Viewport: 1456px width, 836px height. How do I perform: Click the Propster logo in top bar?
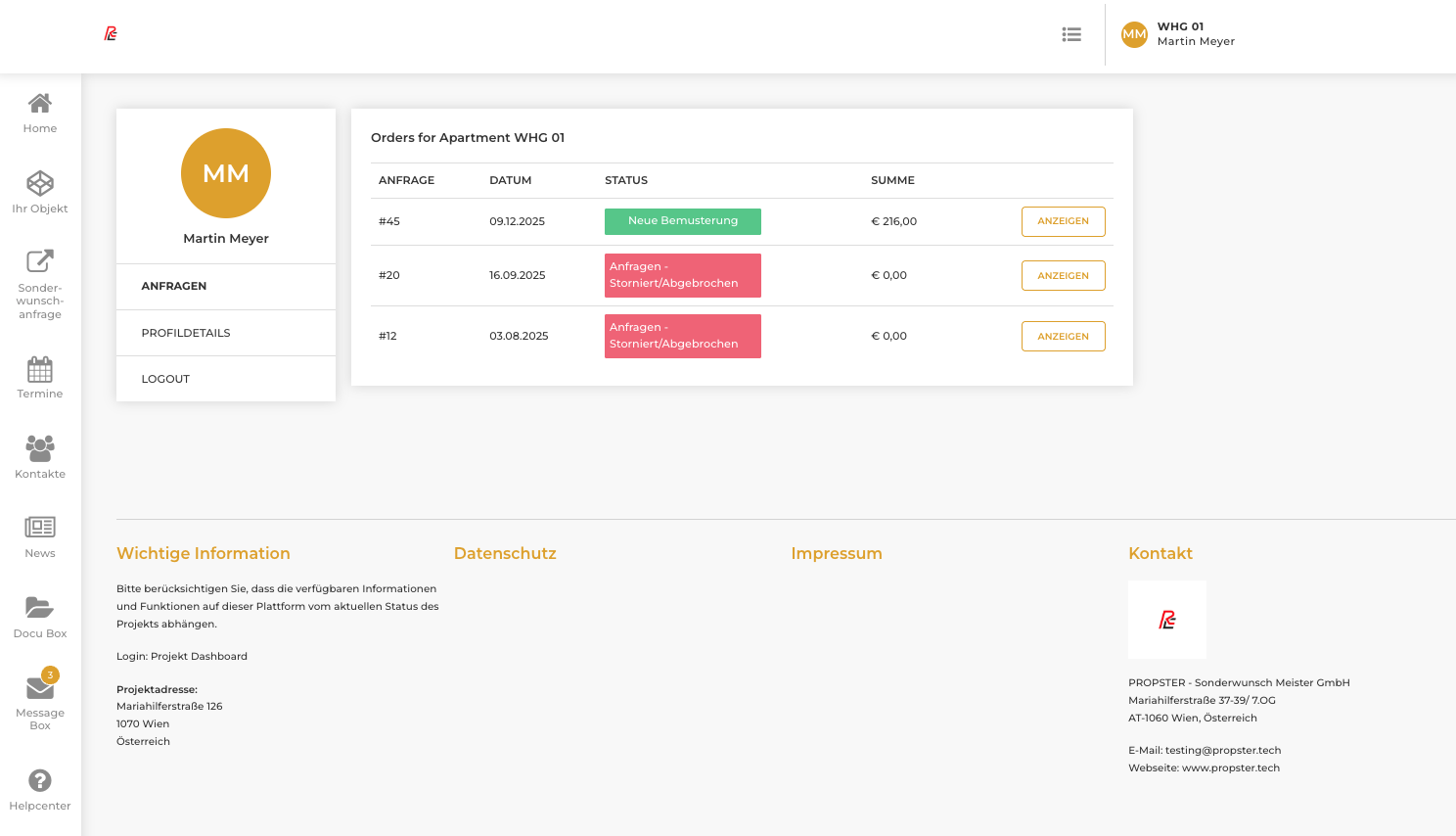tap(111, 34)
